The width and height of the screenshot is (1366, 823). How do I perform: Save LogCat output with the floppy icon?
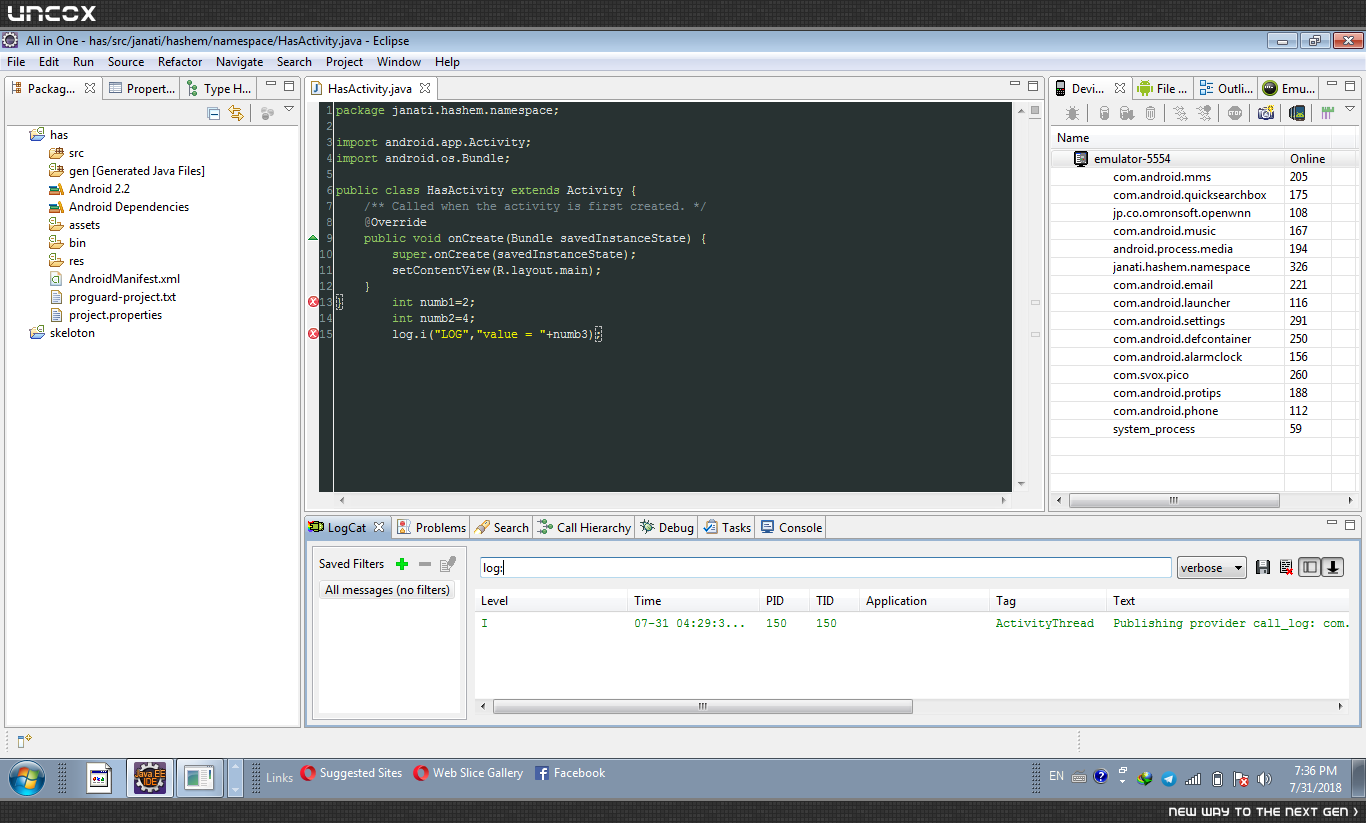(x=1263, y=568)
